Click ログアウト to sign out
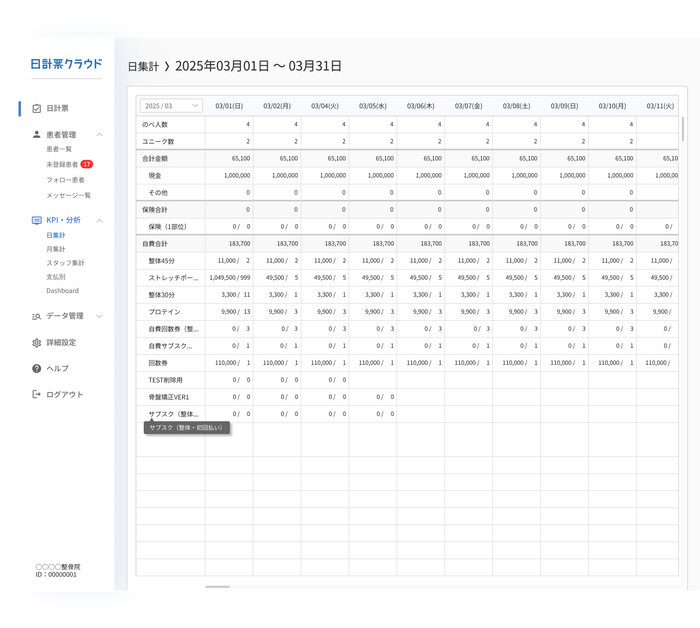This screenshot has height=628, width=700. click(x=65, y=395)
